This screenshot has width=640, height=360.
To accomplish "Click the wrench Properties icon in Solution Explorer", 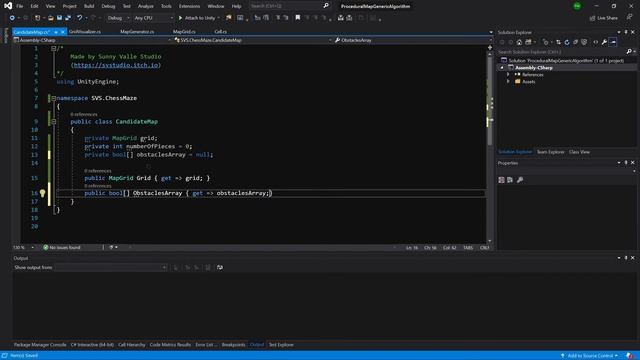I will 604,42.
